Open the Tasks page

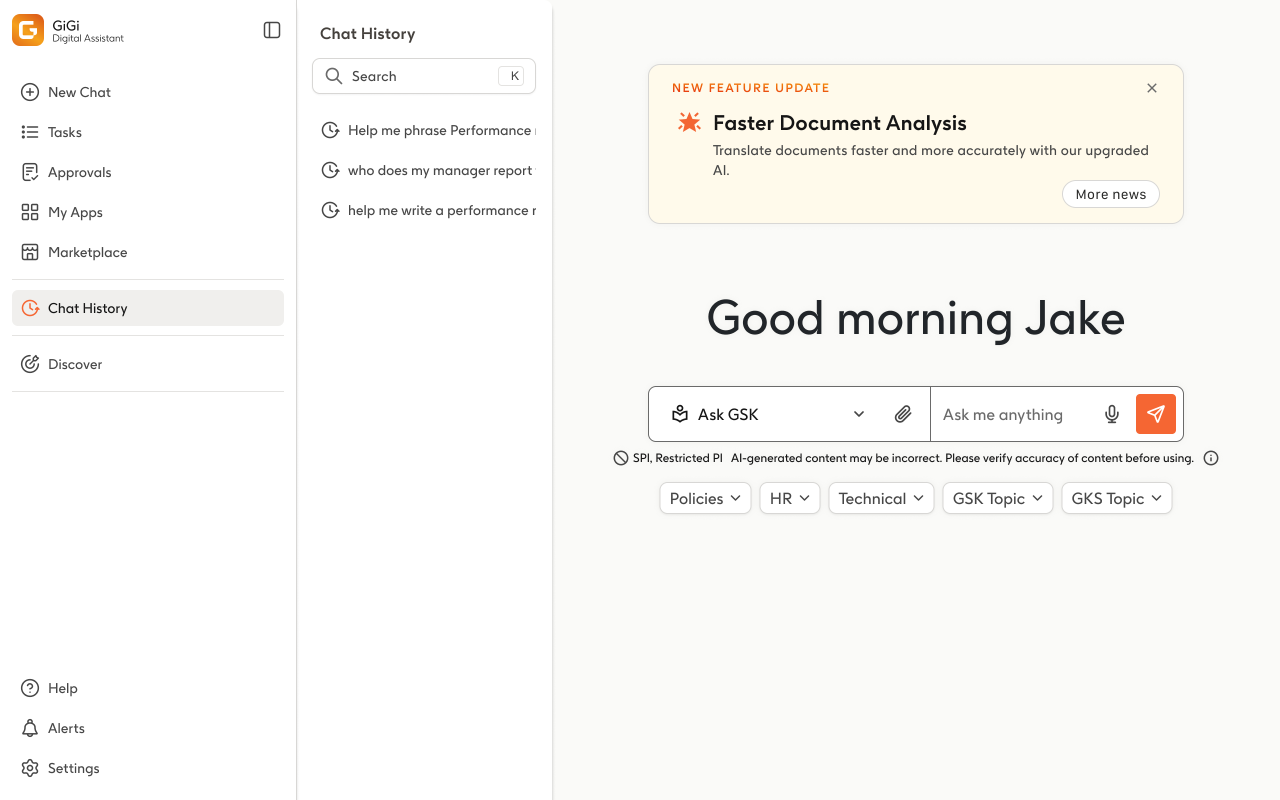pos(148,132)
